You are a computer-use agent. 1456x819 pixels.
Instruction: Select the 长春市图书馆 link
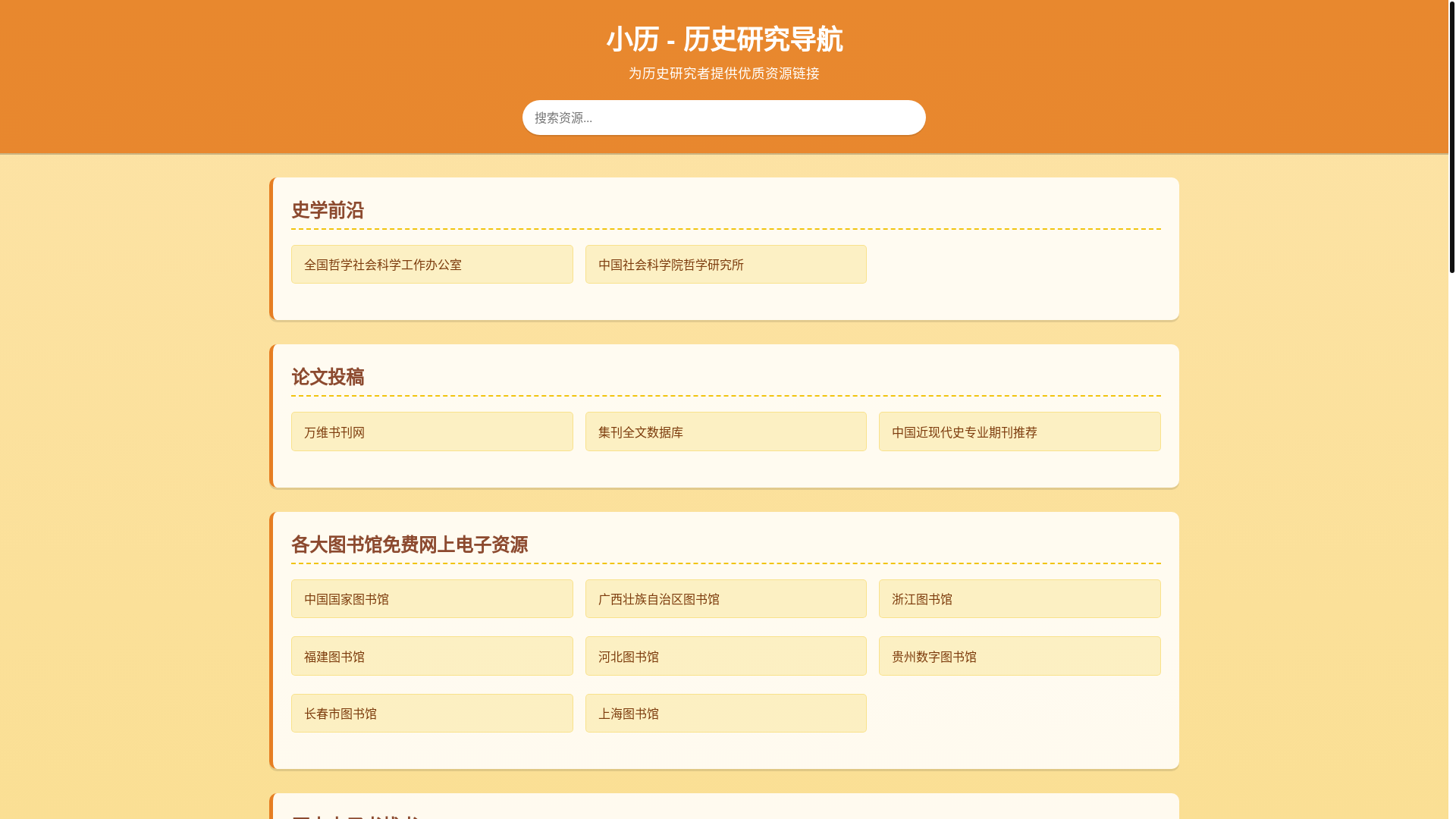point(431,714)
